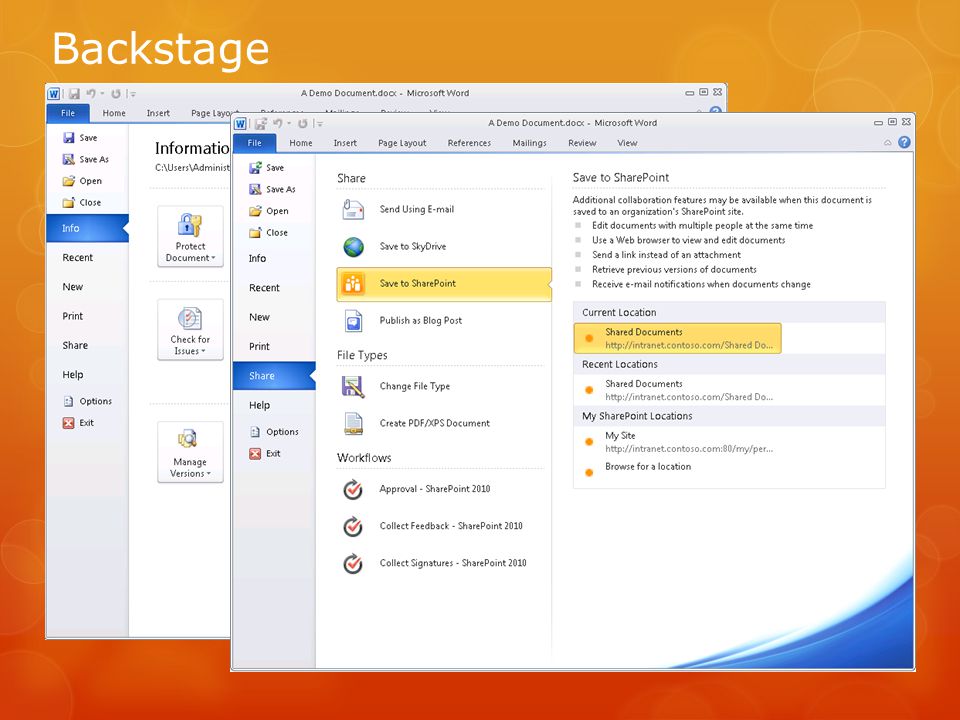Choose Shared Documents under Current Location
Image resolution: width=960 pixels, height=720 pixels.
pos(678,339)
